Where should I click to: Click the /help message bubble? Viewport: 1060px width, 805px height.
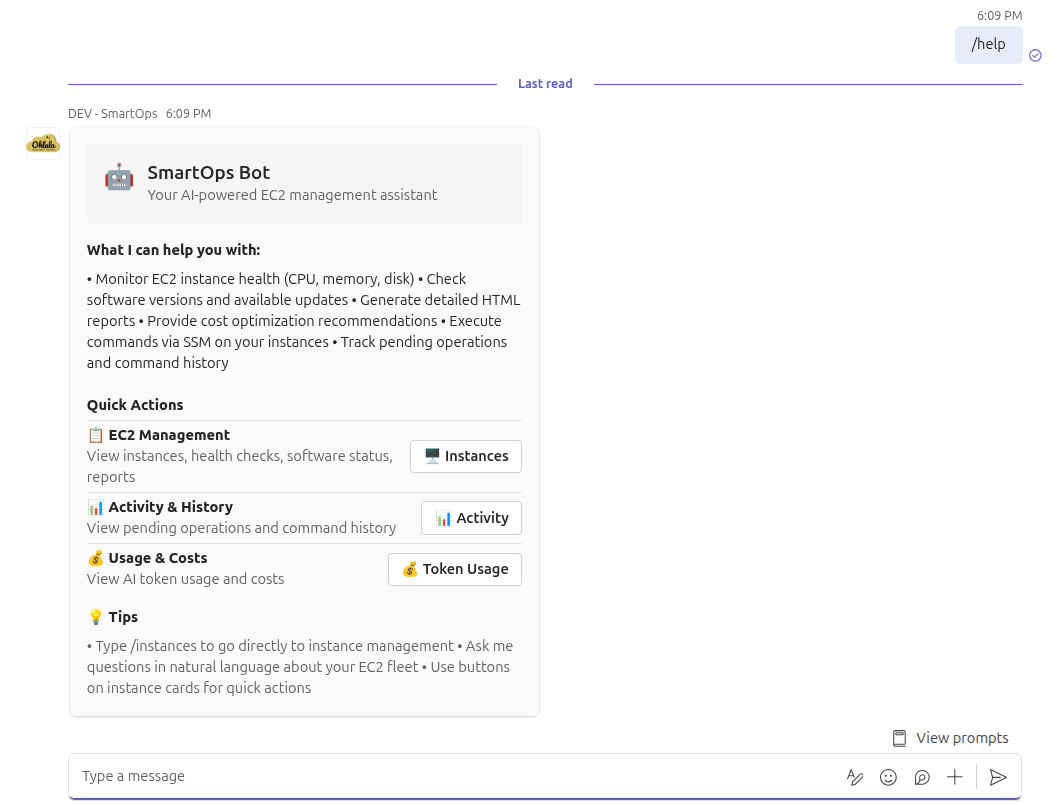(x=988, y=44)
